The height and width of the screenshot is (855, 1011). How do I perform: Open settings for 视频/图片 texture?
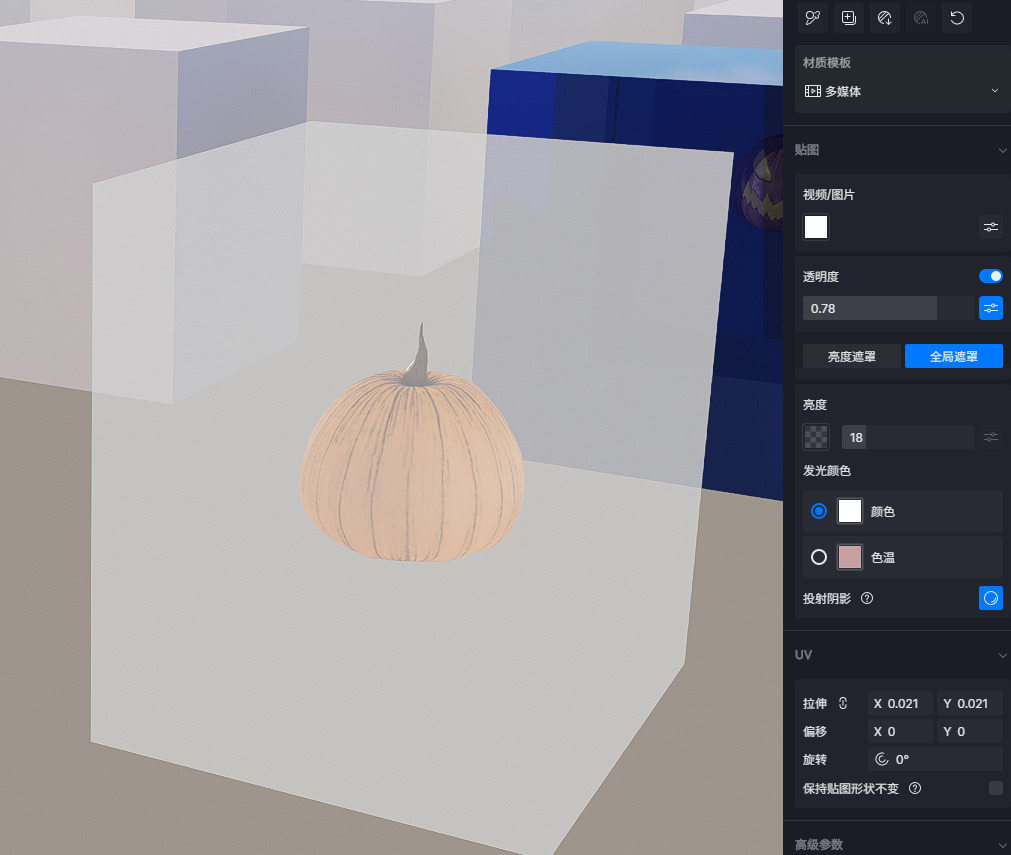pyautogui.click(x=990, y=227)
